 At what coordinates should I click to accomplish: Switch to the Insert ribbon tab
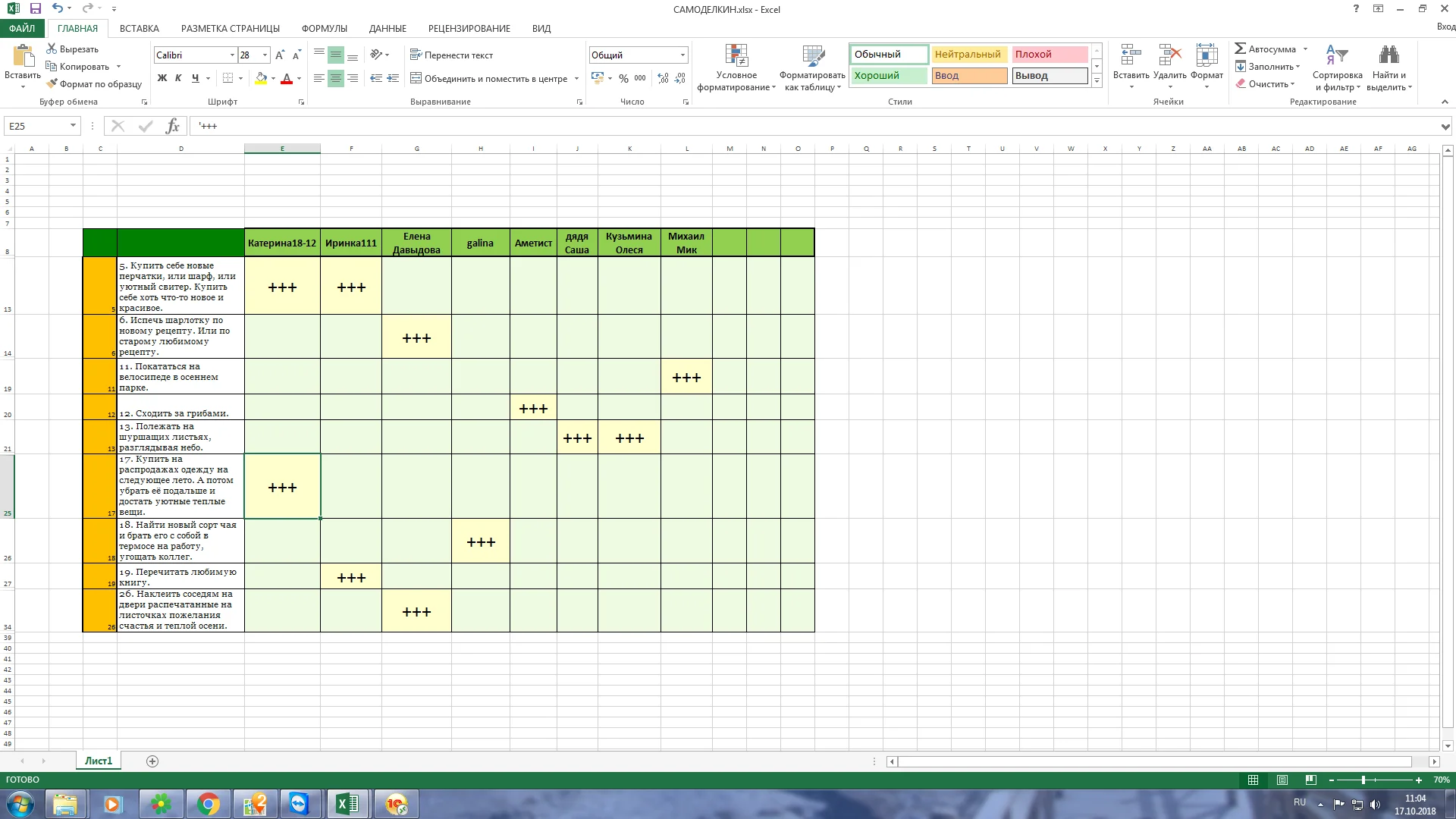pyautogui.click(x=139, y=28)
